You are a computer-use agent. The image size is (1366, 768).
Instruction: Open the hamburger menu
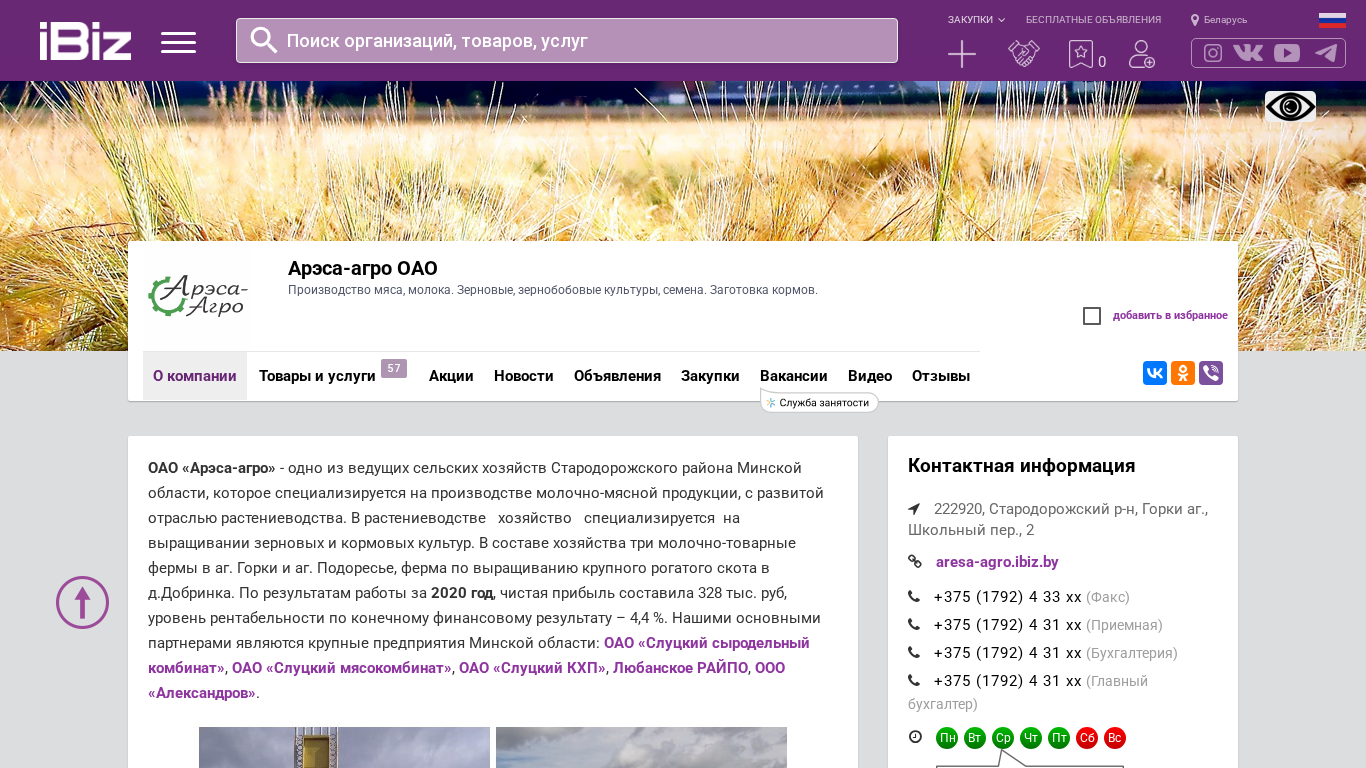point(178,42)
